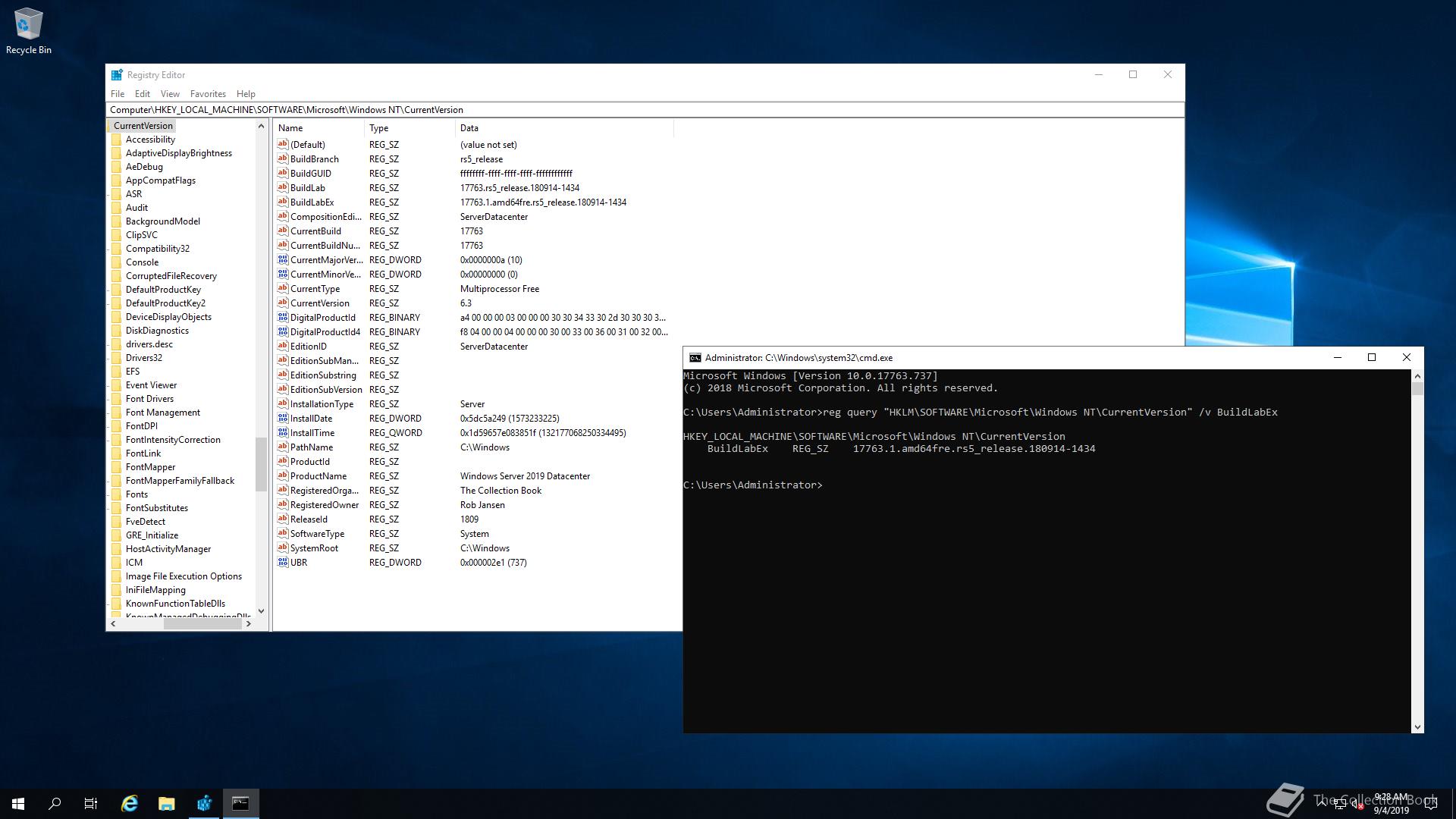Sort values by the Data column header
The width and height of the screenshot is (1456, 819).
[x=564, y=128]
